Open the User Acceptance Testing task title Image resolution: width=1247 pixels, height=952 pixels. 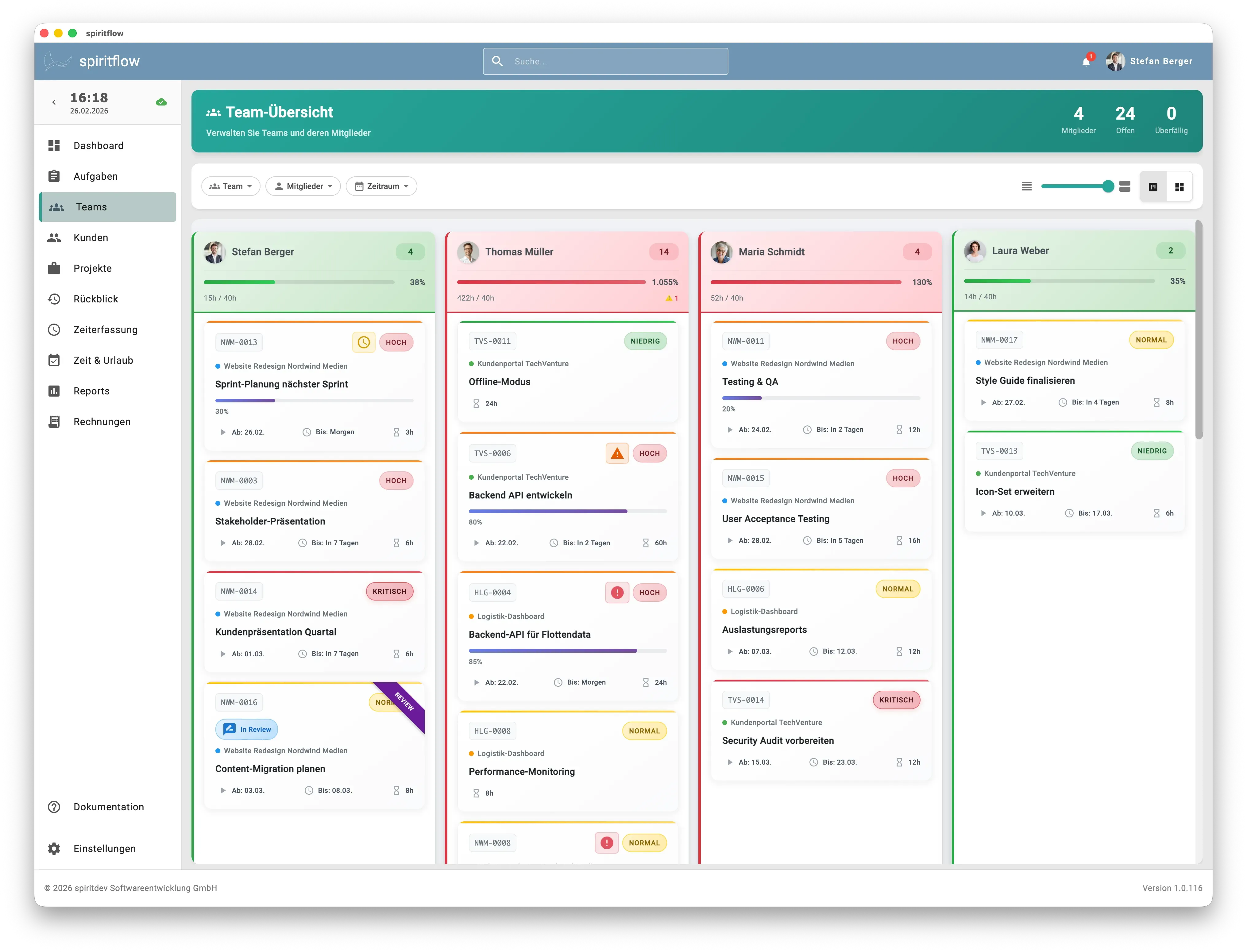point(775,519)
